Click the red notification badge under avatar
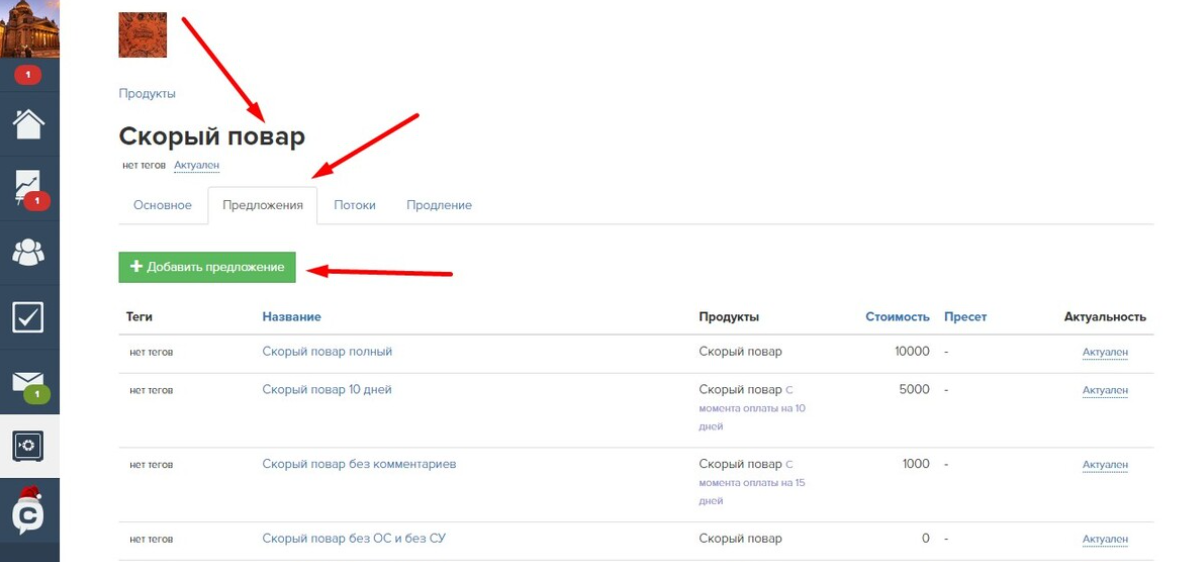This screenshot has height=562, width=1198. 28,75
